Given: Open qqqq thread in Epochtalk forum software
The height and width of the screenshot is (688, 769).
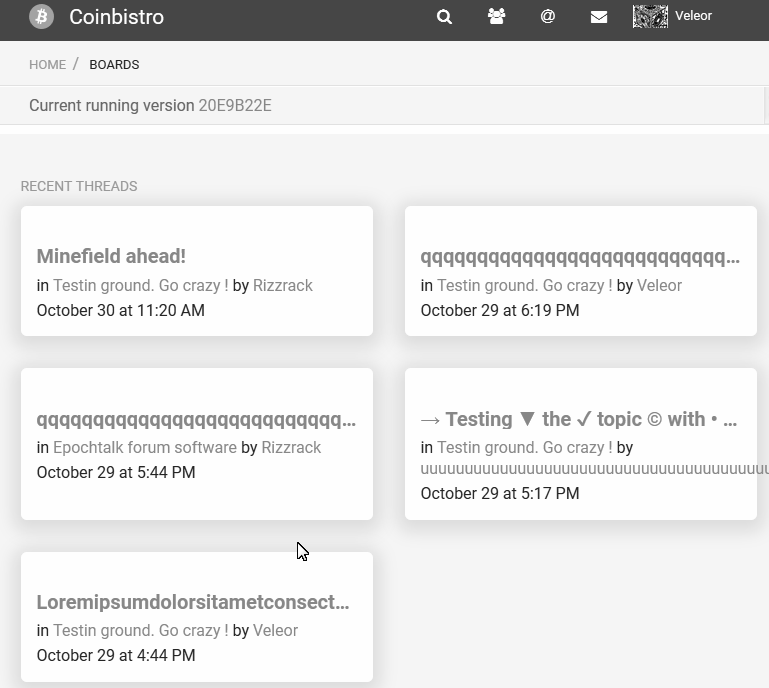Looking at the screenshot, I should click(x=196, y=419).
